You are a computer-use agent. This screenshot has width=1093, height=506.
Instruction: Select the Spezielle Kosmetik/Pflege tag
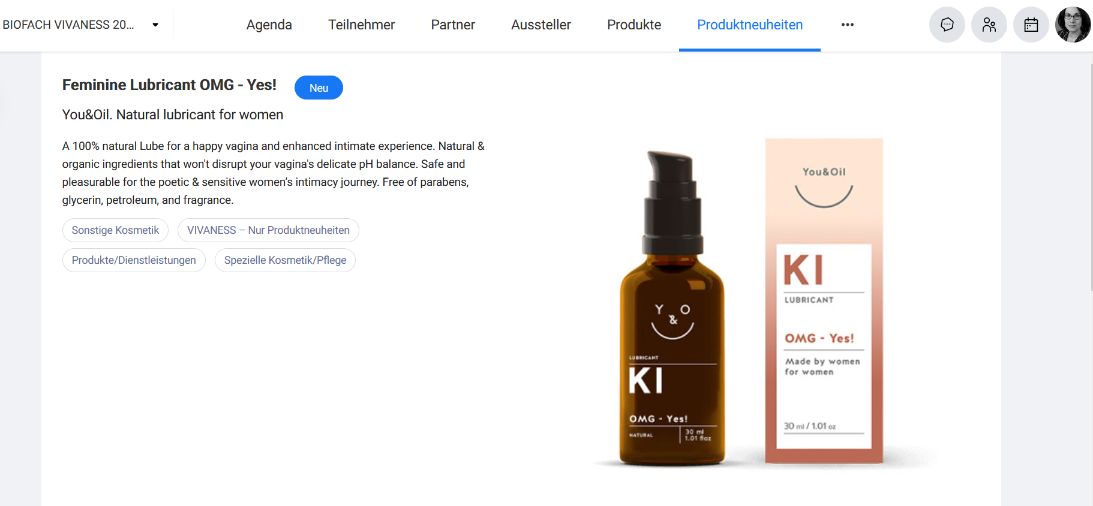(x=285, y=260)
